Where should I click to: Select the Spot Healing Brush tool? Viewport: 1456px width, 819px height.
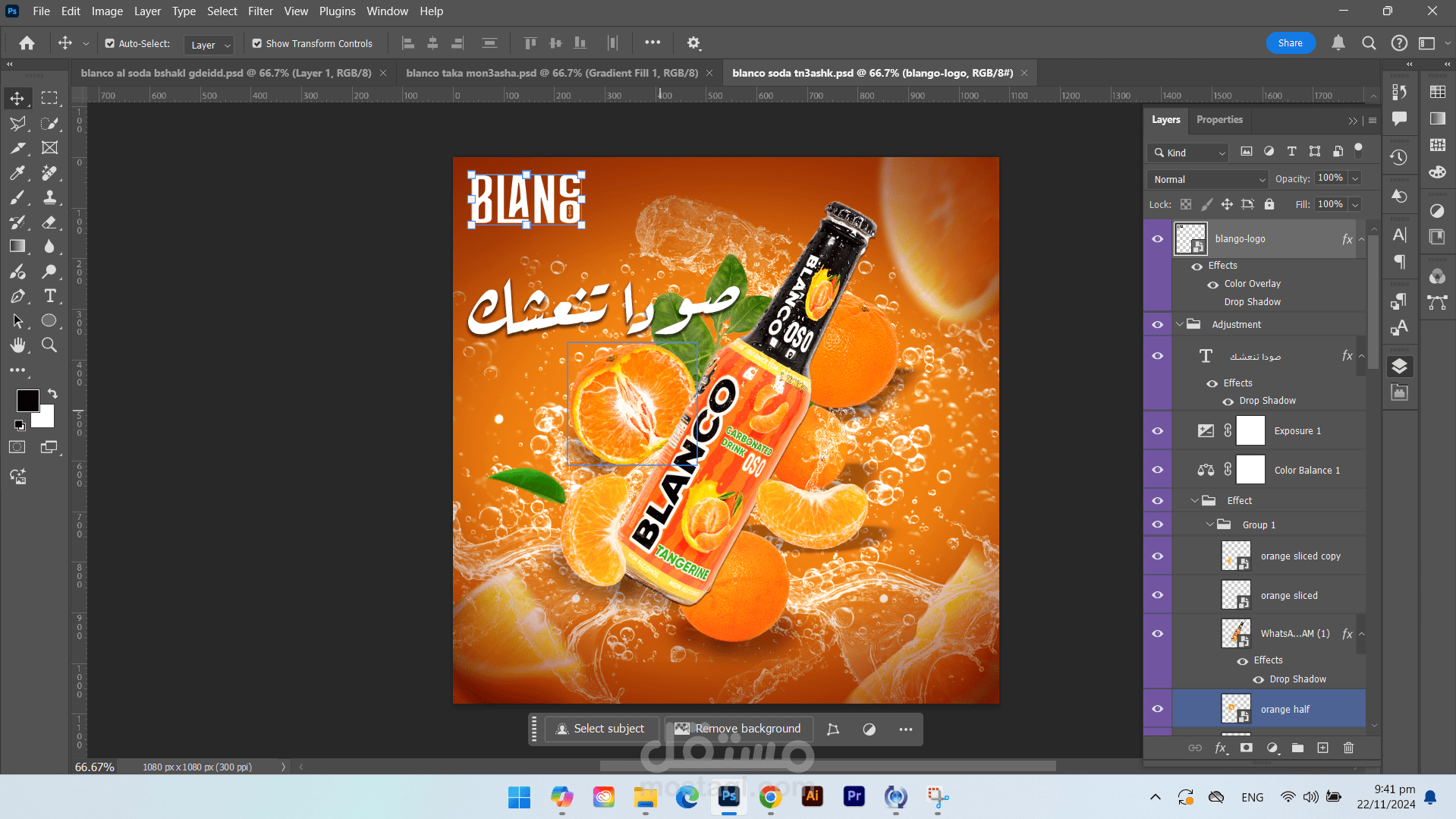[x=49, y=173]
